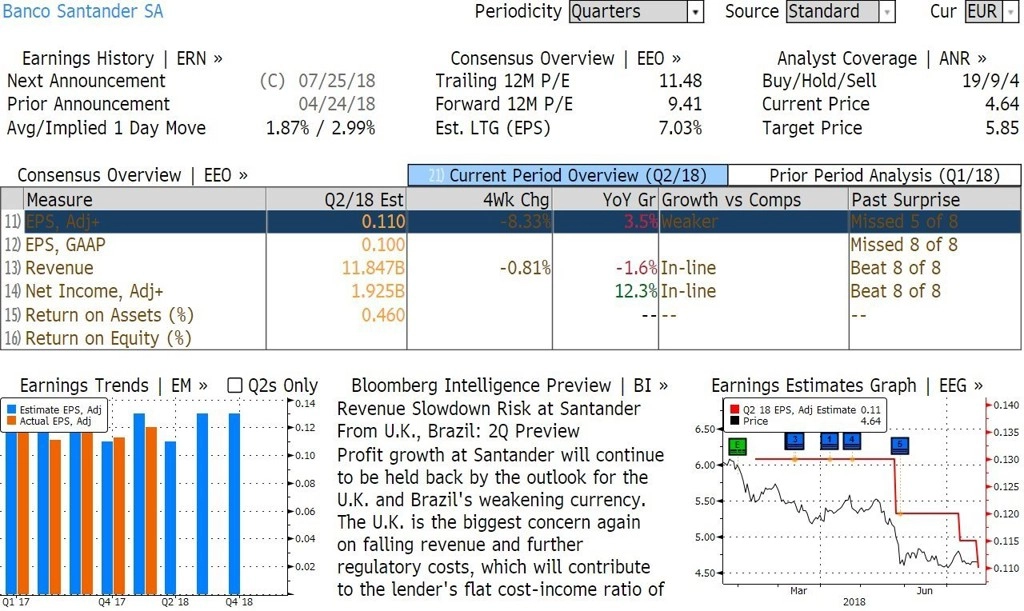The height and width of the screenshot is (611, 1024).
Task: Select the Revenue measure row
Action: 511,268
